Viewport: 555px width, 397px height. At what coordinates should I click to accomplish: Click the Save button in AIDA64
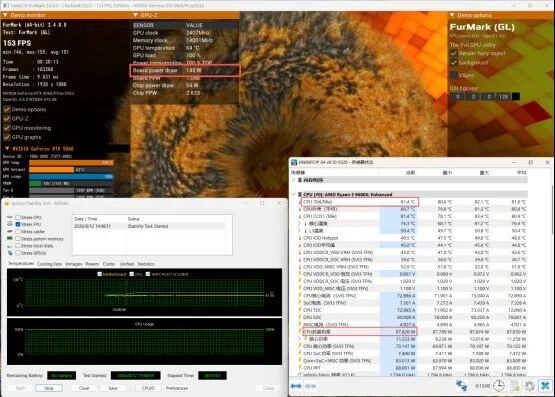[113, 388]
